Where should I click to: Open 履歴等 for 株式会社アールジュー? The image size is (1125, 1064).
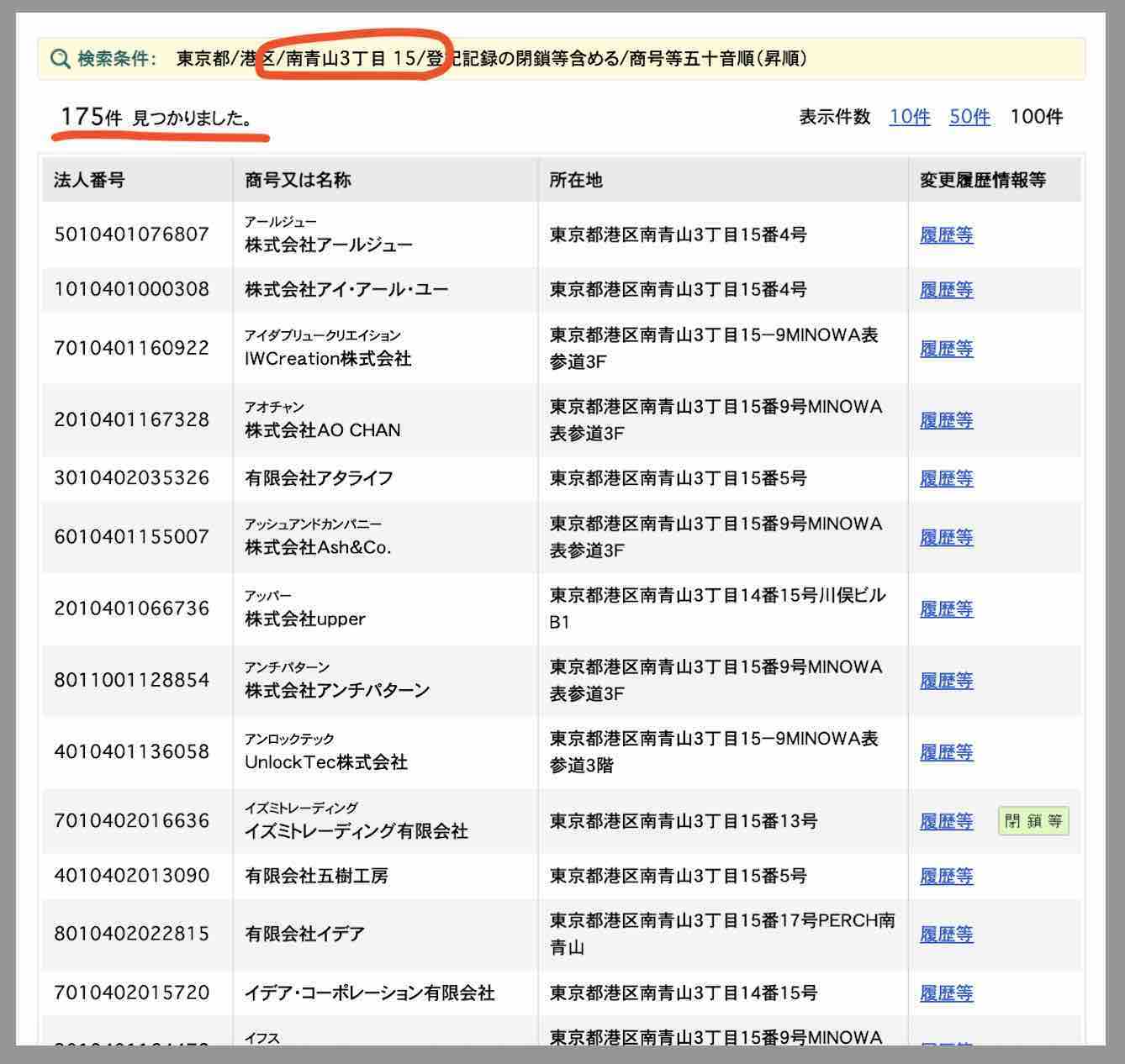946,235
